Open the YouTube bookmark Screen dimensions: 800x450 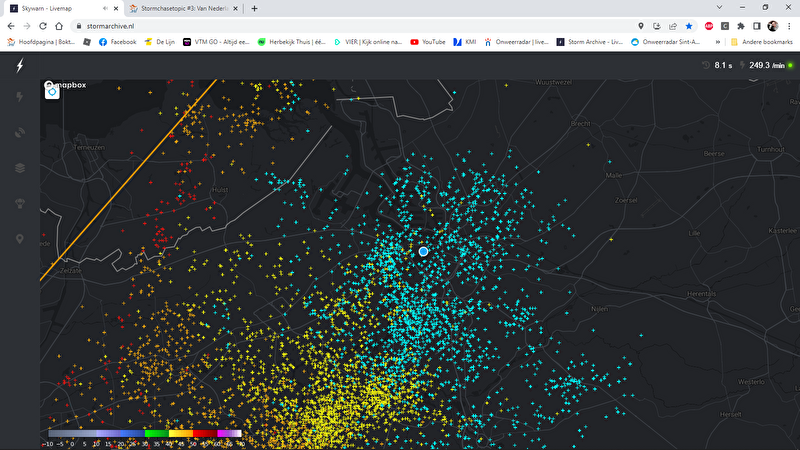428,42
